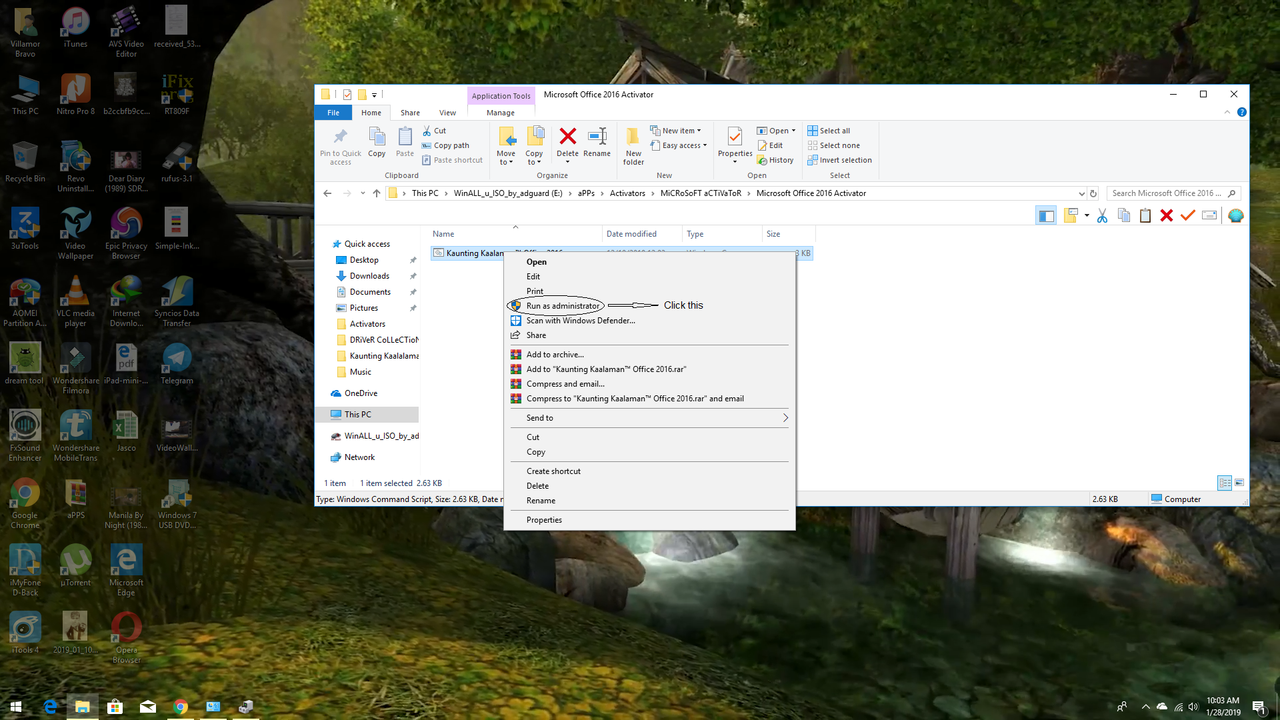Click the Activators breadcrumb in address bar
The height and width of the screenshot is (720, 1280).
click(628, 193)
